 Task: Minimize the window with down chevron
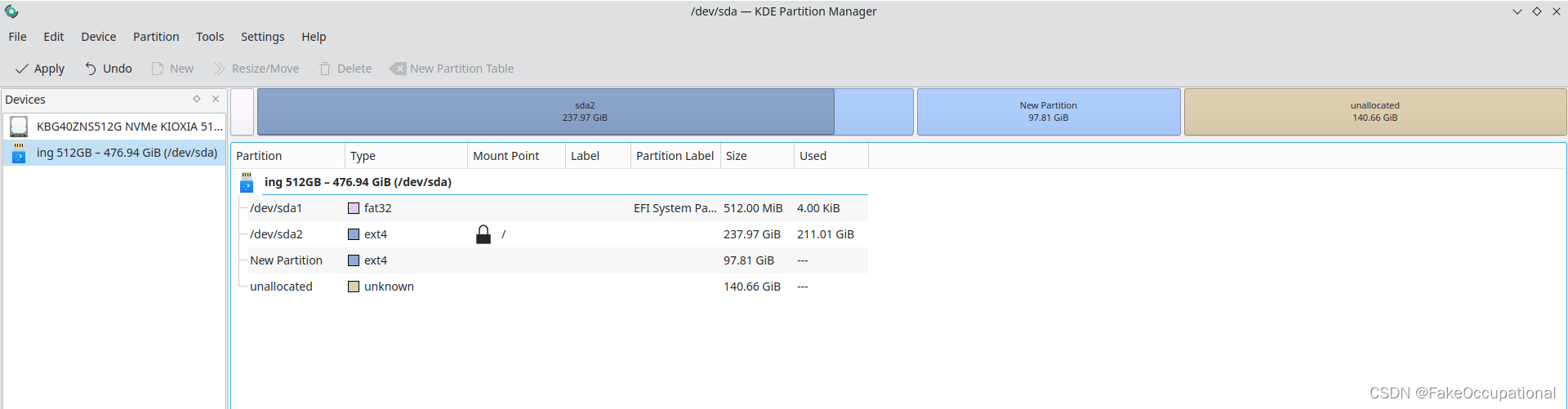(1517, 11)
